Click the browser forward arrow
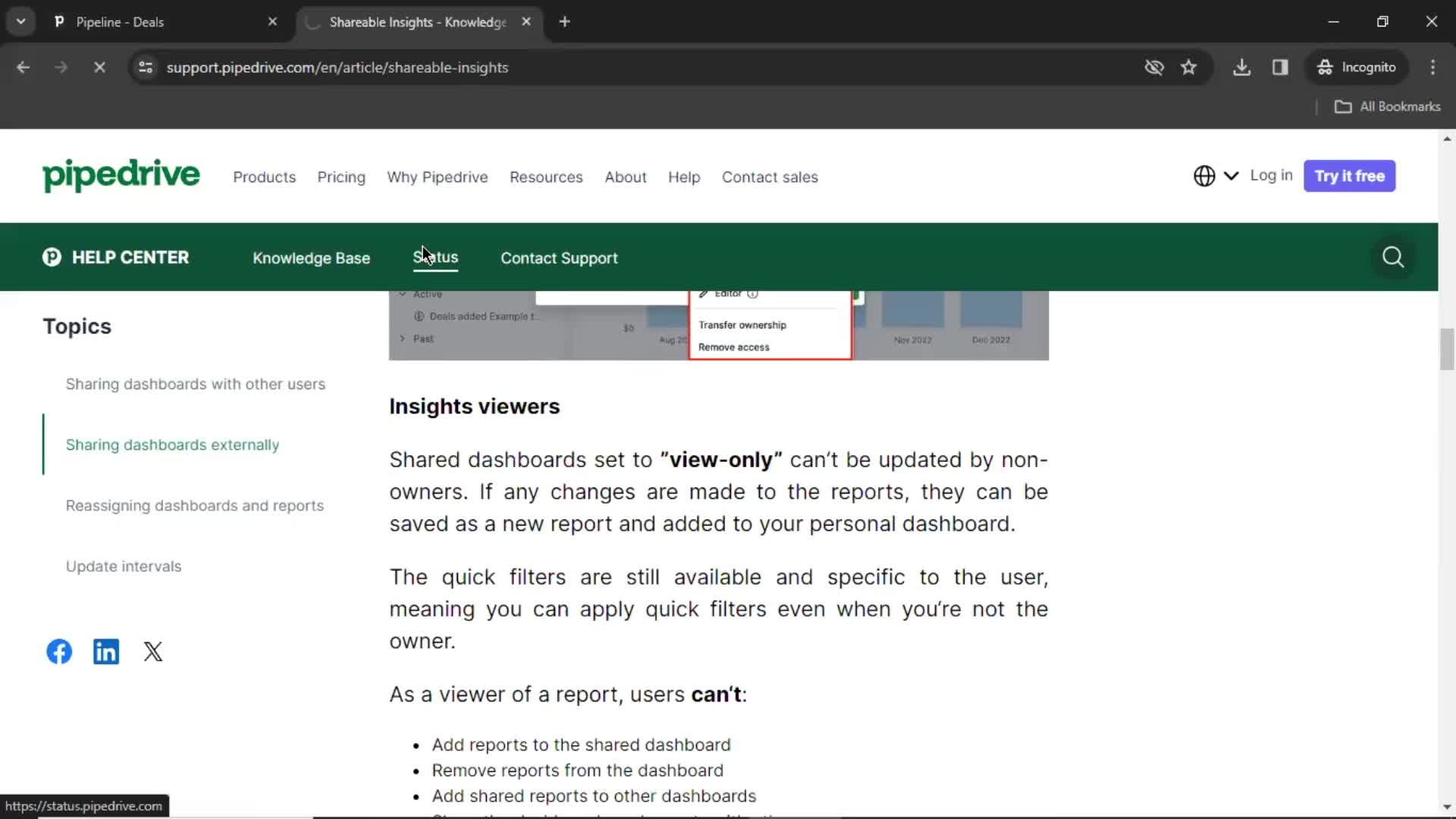 (x=61, y=67)
